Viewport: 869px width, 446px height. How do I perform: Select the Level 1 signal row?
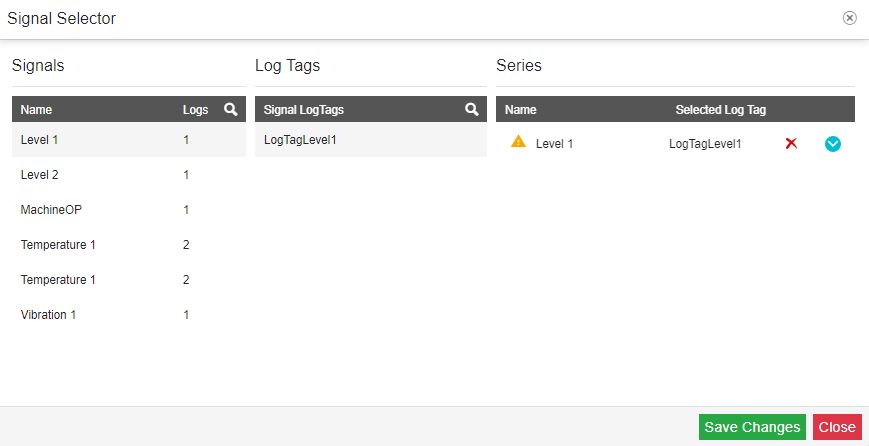pos(129,140)
